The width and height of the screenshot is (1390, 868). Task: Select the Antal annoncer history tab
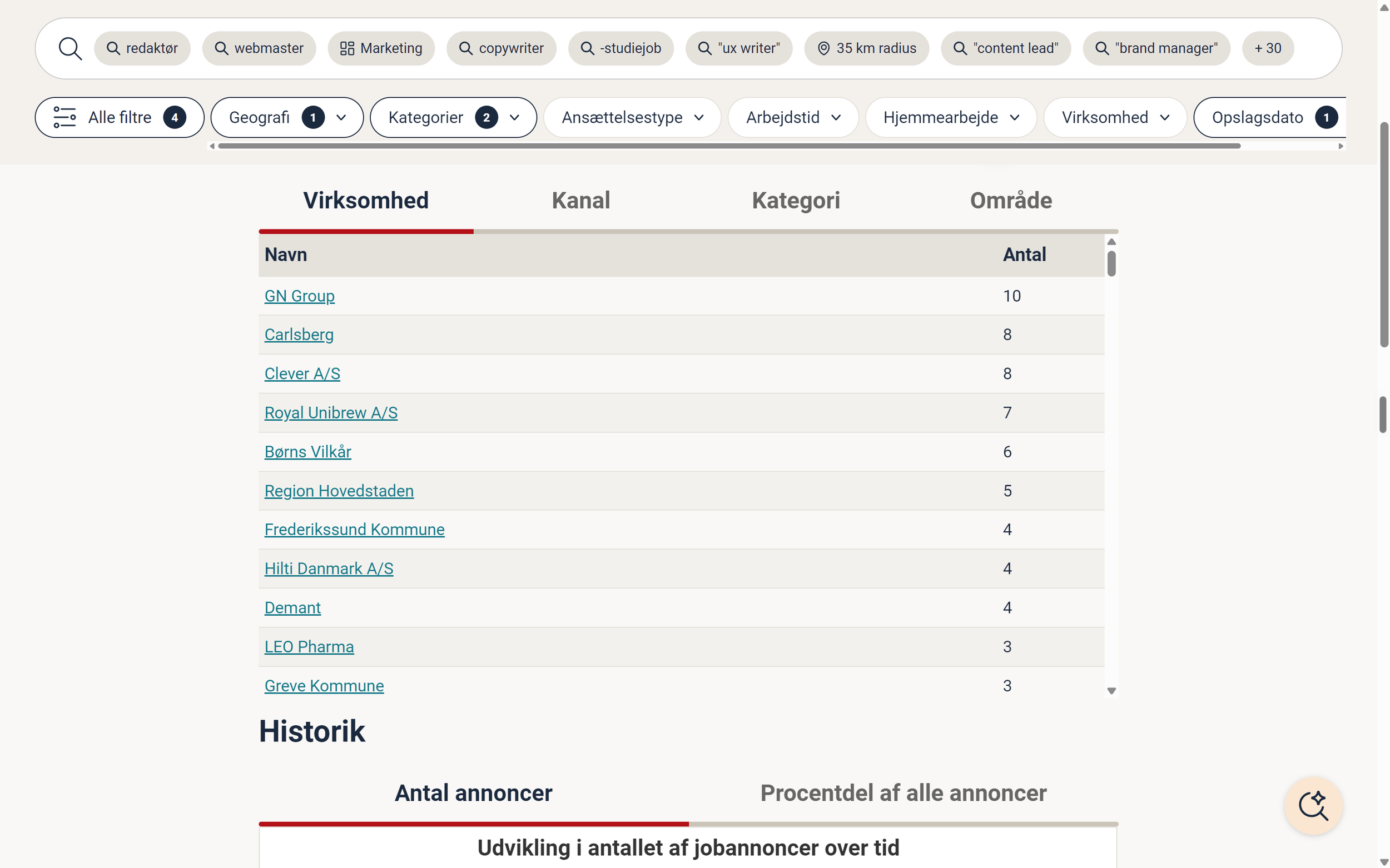tap(473, 793)
